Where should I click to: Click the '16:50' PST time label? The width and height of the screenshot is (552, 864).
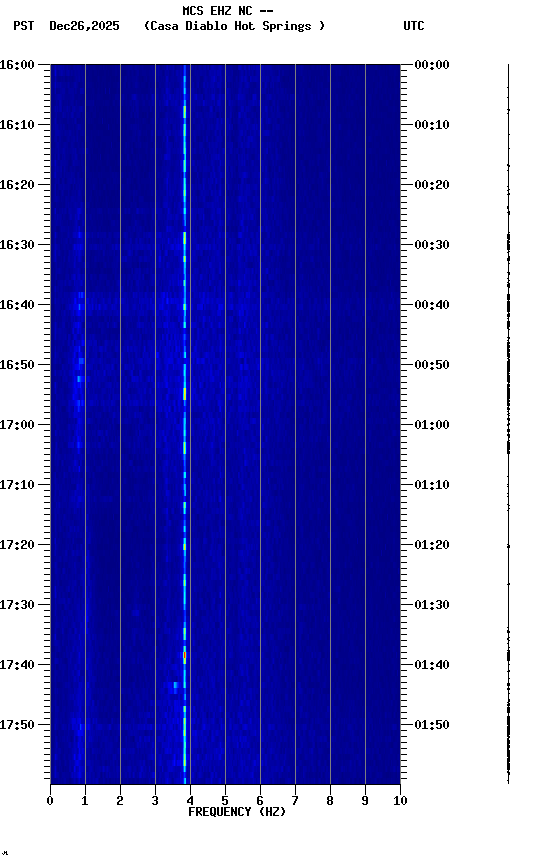click(x=17, y=365)
